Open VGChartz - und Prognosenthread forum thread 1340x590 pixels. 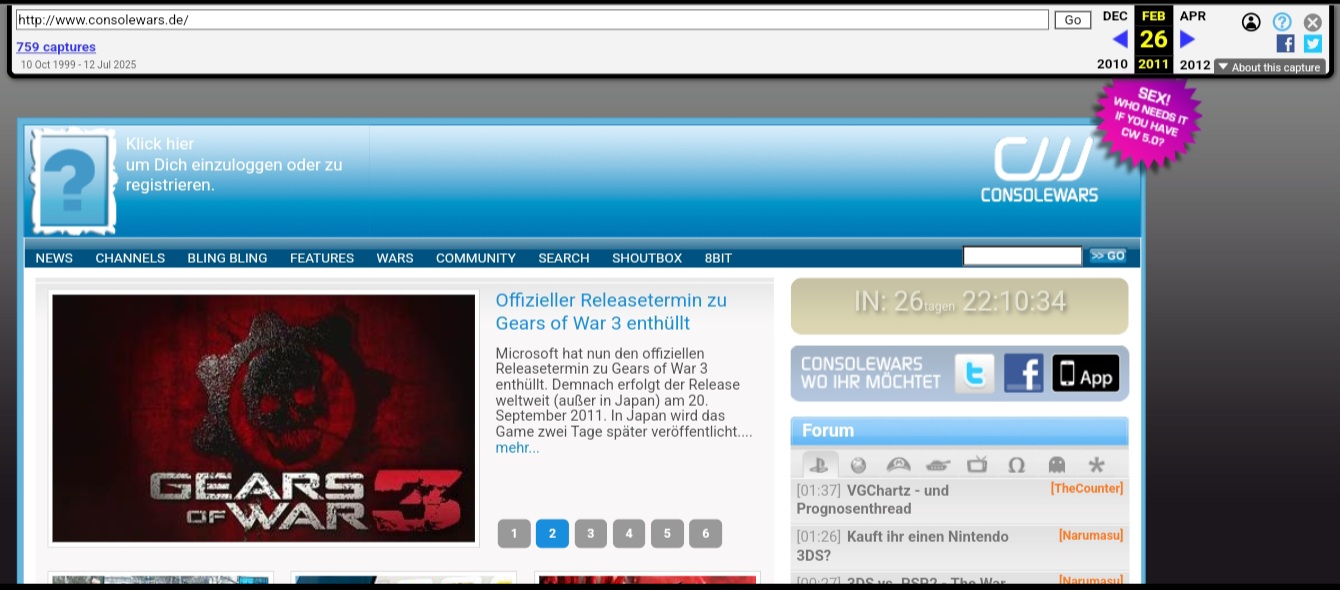(x=873, y=499)
